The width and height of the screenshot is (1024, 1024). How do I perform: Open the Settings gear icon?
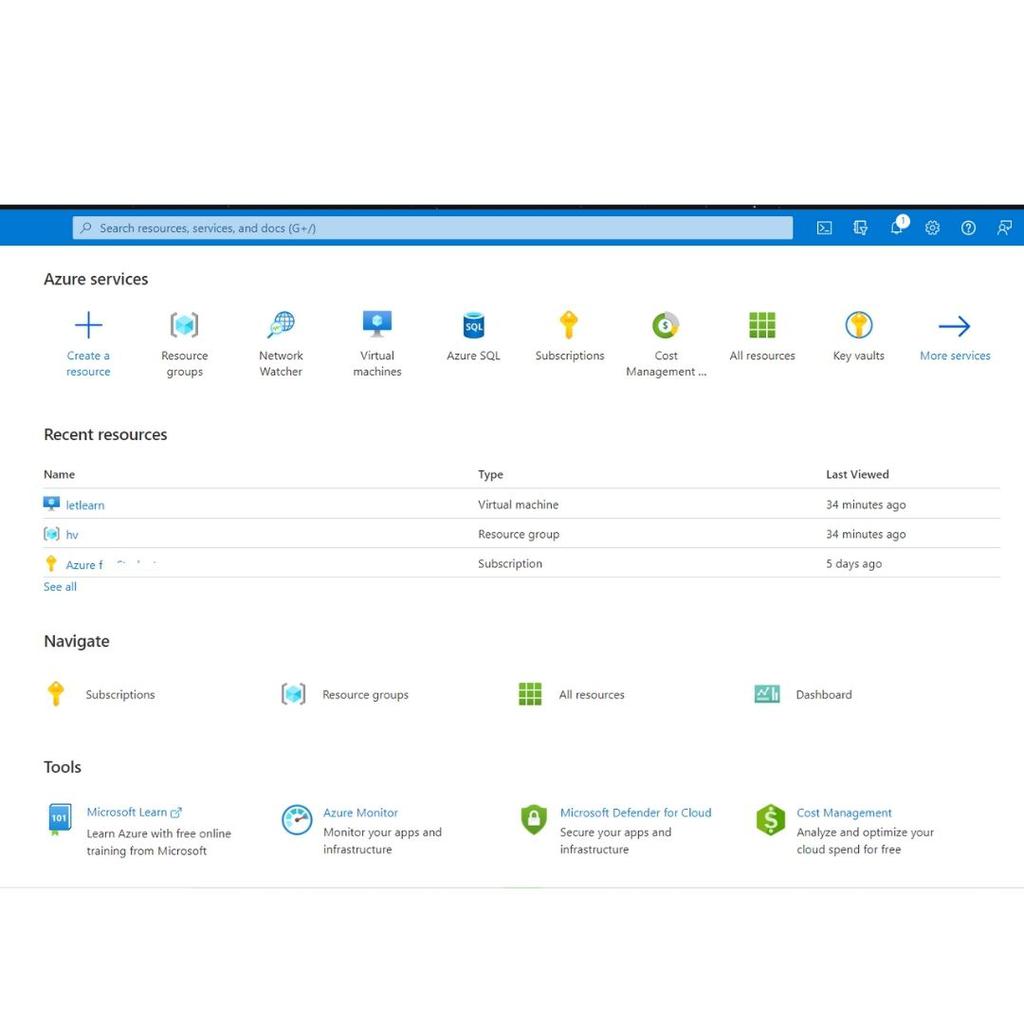932,227
